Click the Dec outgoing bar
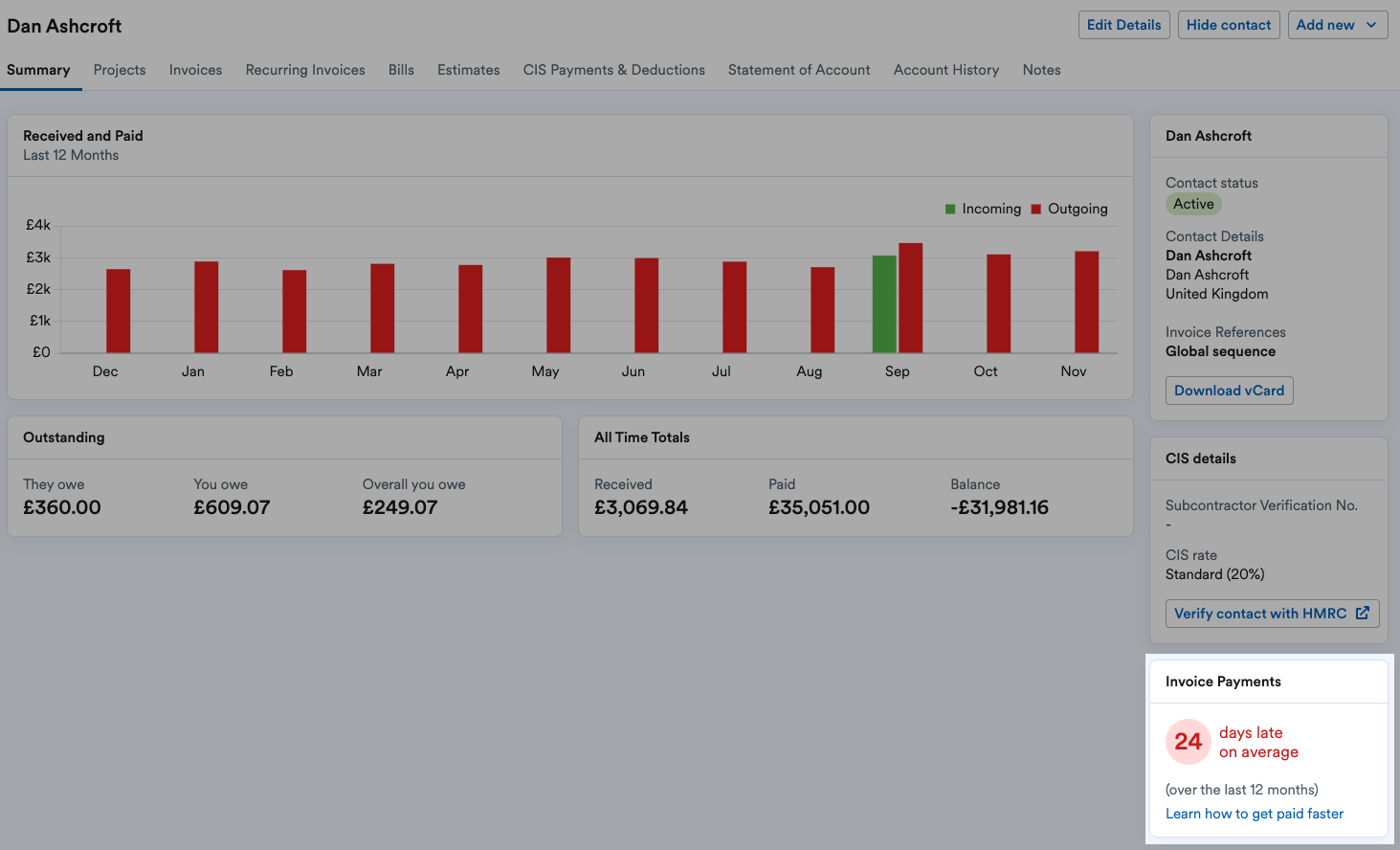1400x850 pixels. point(119,311)
